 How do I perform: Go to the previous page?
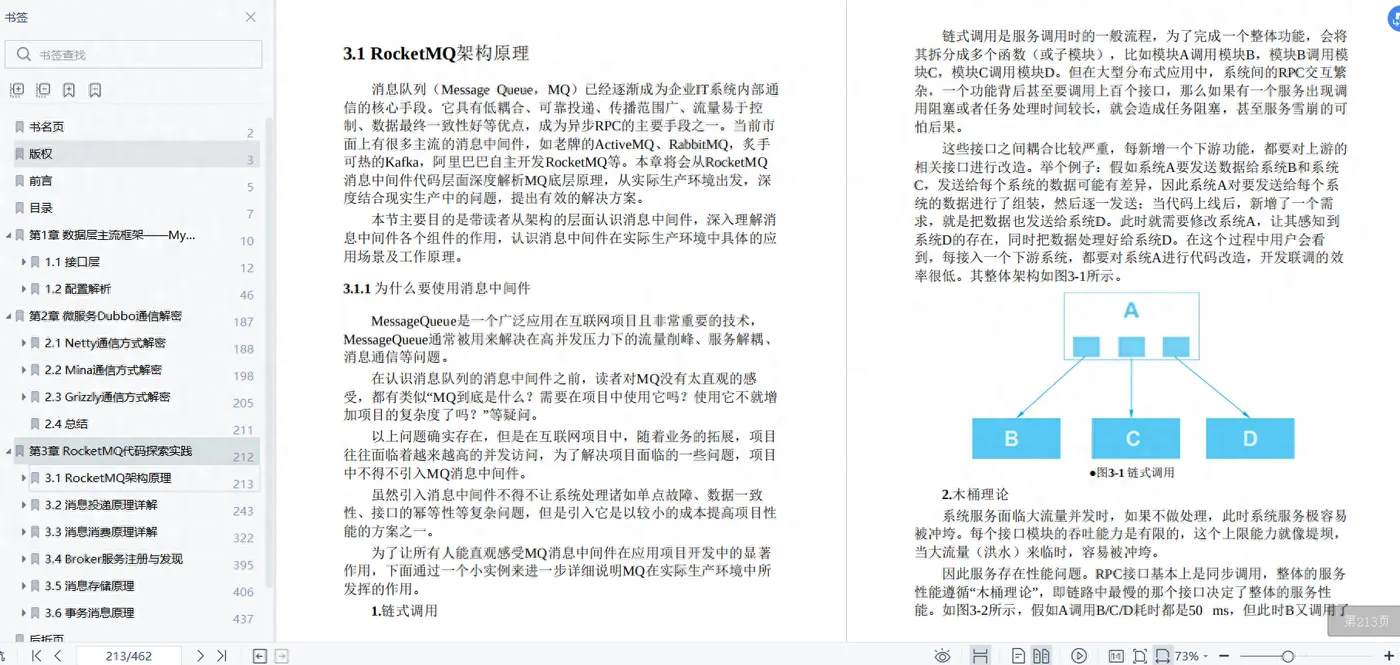coord(58,656)
